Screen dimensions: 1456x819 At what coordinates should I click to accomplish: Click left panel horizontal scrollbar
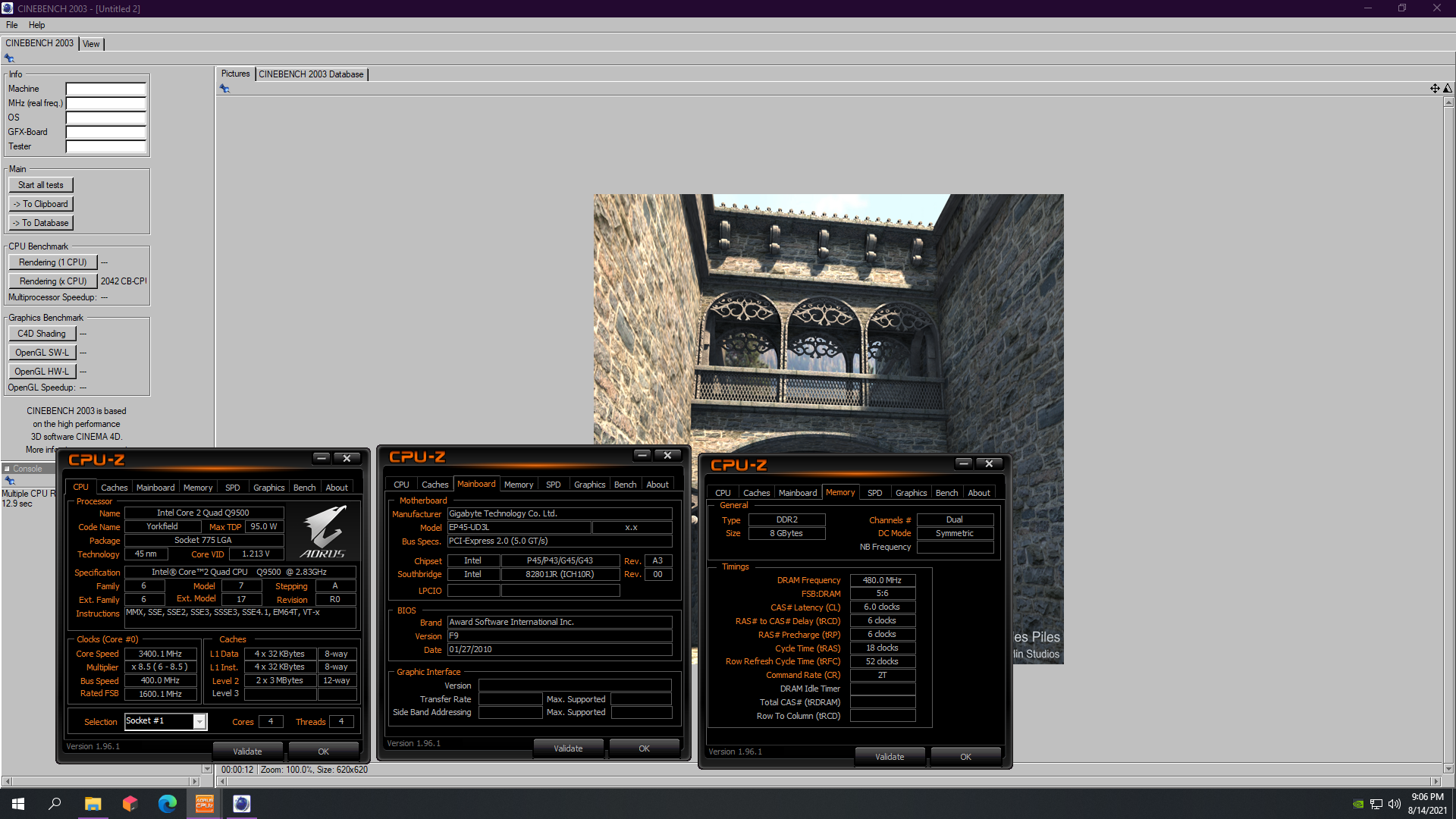coord(101,781)
